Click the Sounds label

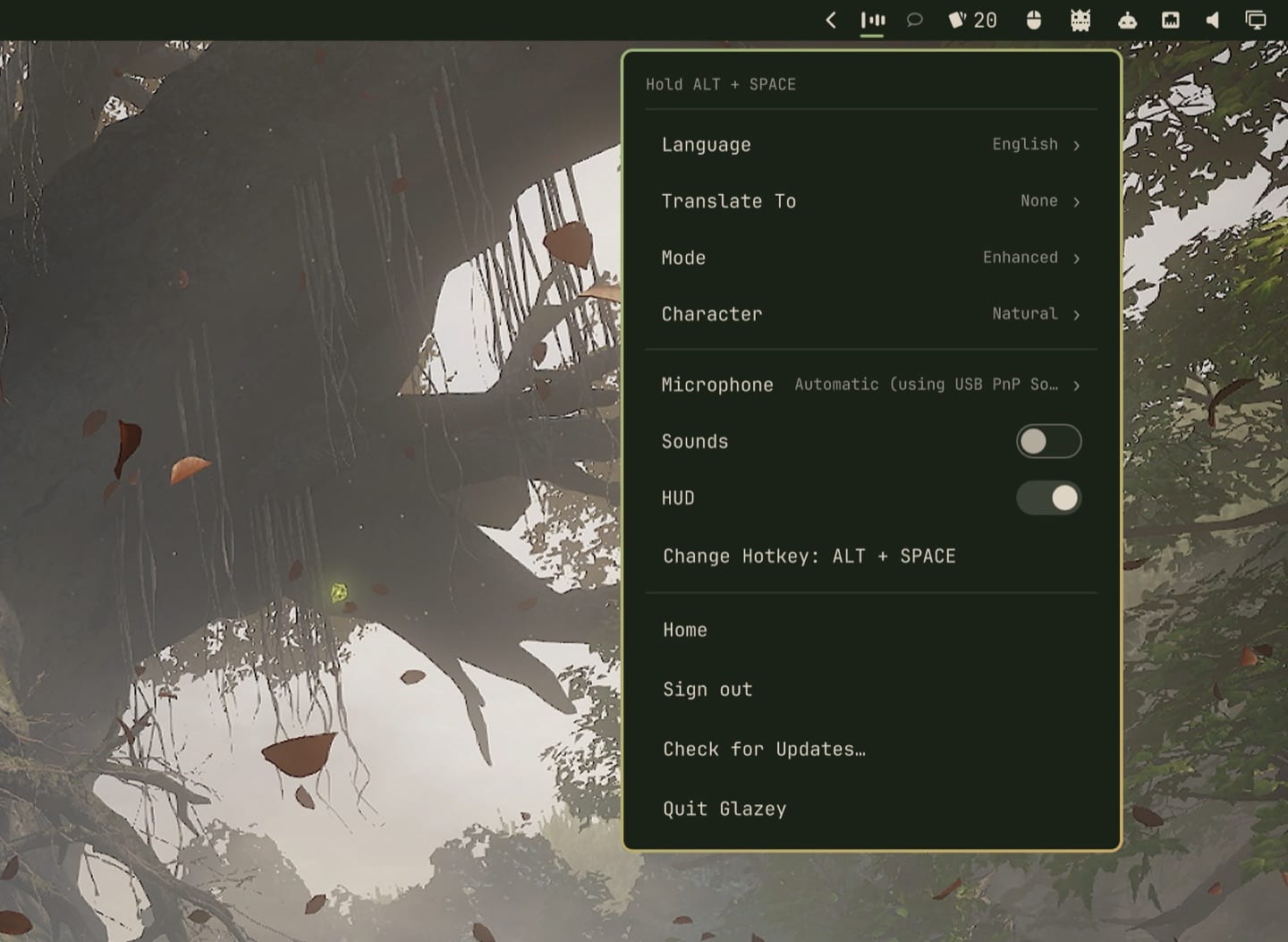pos(695,441)
